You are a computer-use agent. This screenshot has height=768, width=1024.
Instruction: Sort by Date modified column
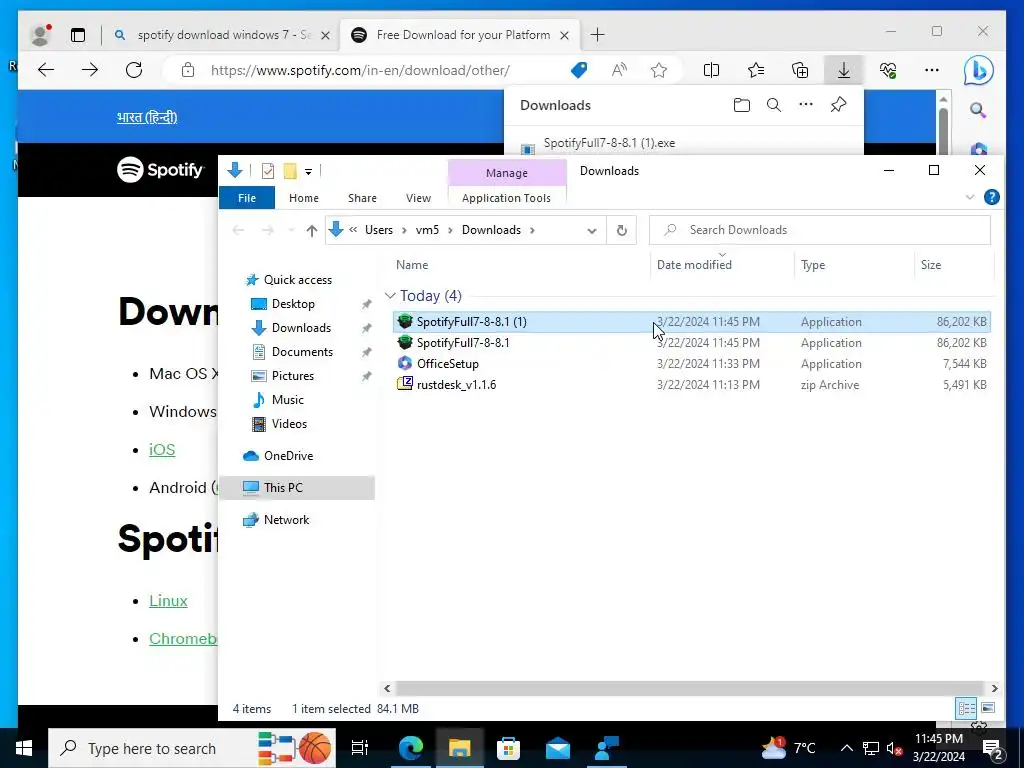(x=694, y=264)
